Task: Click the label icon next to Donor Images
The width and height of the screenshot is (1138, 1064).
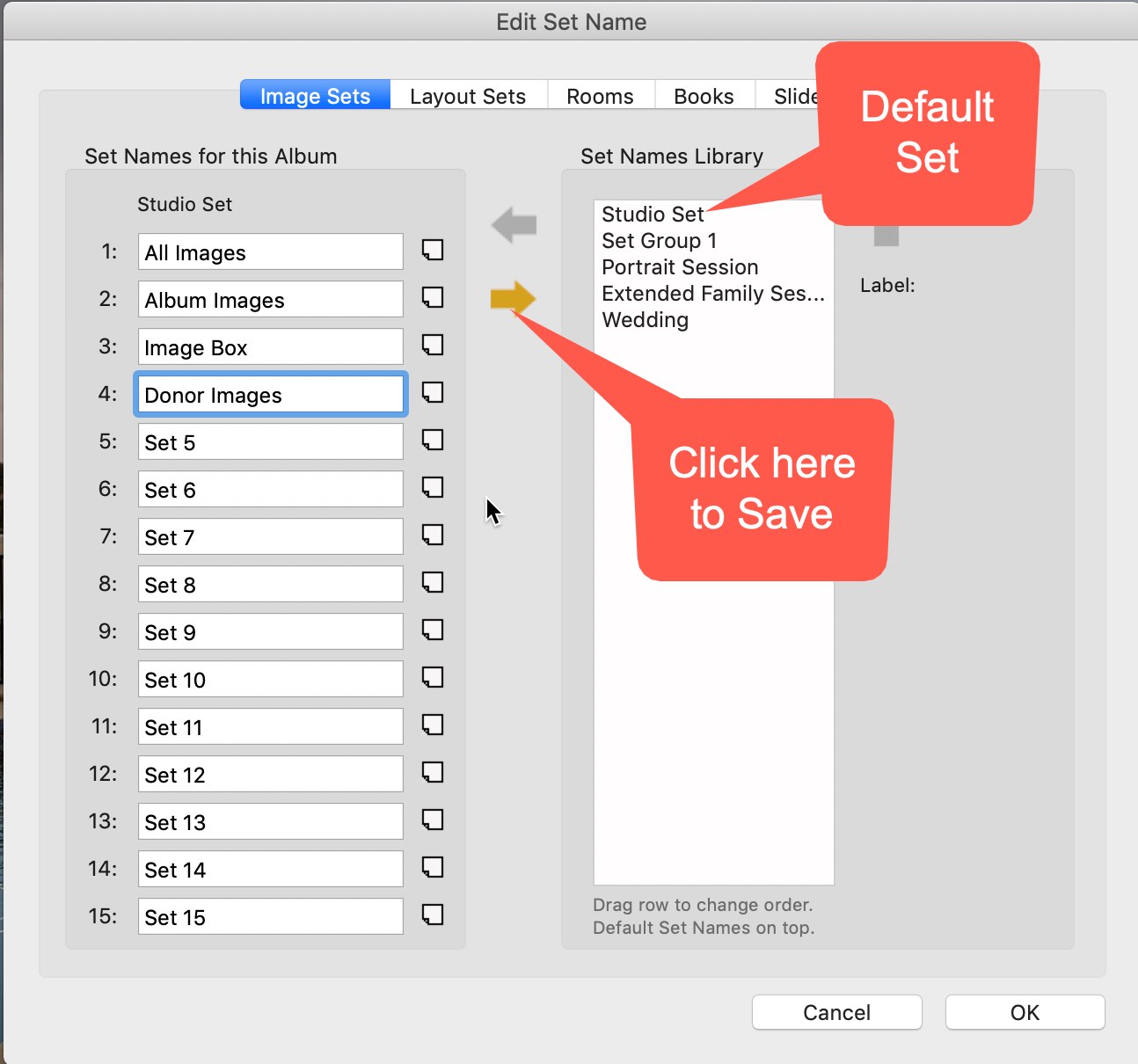Action: point(432,393)
